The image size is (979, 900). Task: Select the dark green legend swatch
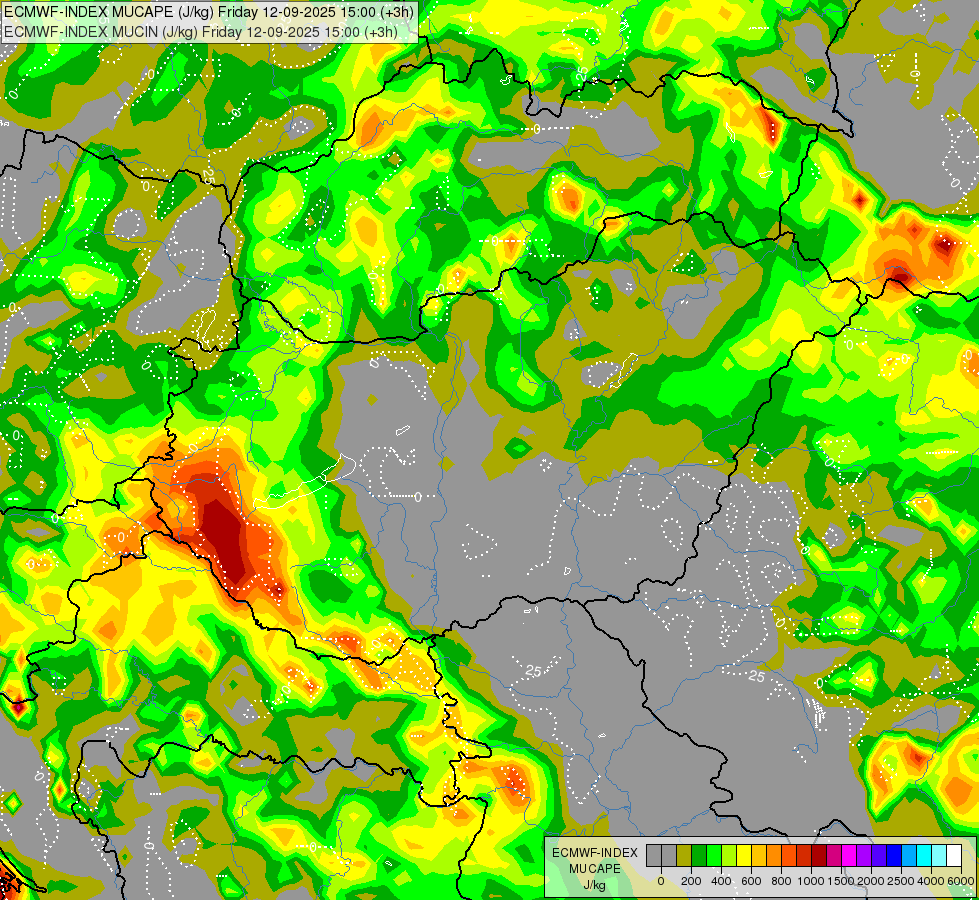(x=699, y=855)
